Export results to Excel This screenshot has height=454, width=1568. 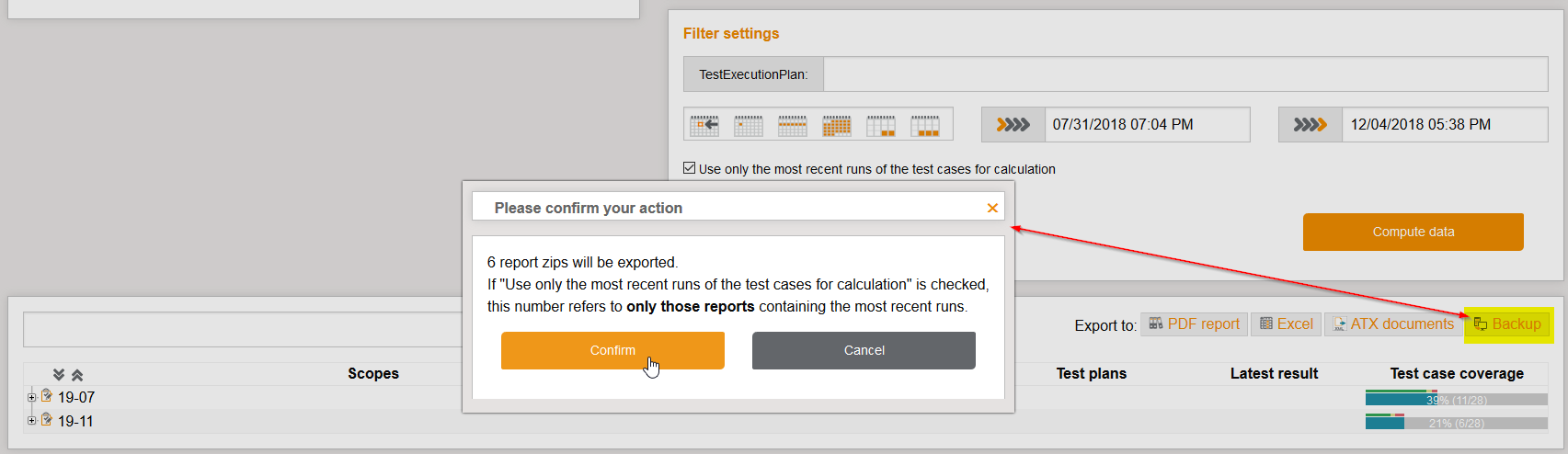[x=1286, y=324]
